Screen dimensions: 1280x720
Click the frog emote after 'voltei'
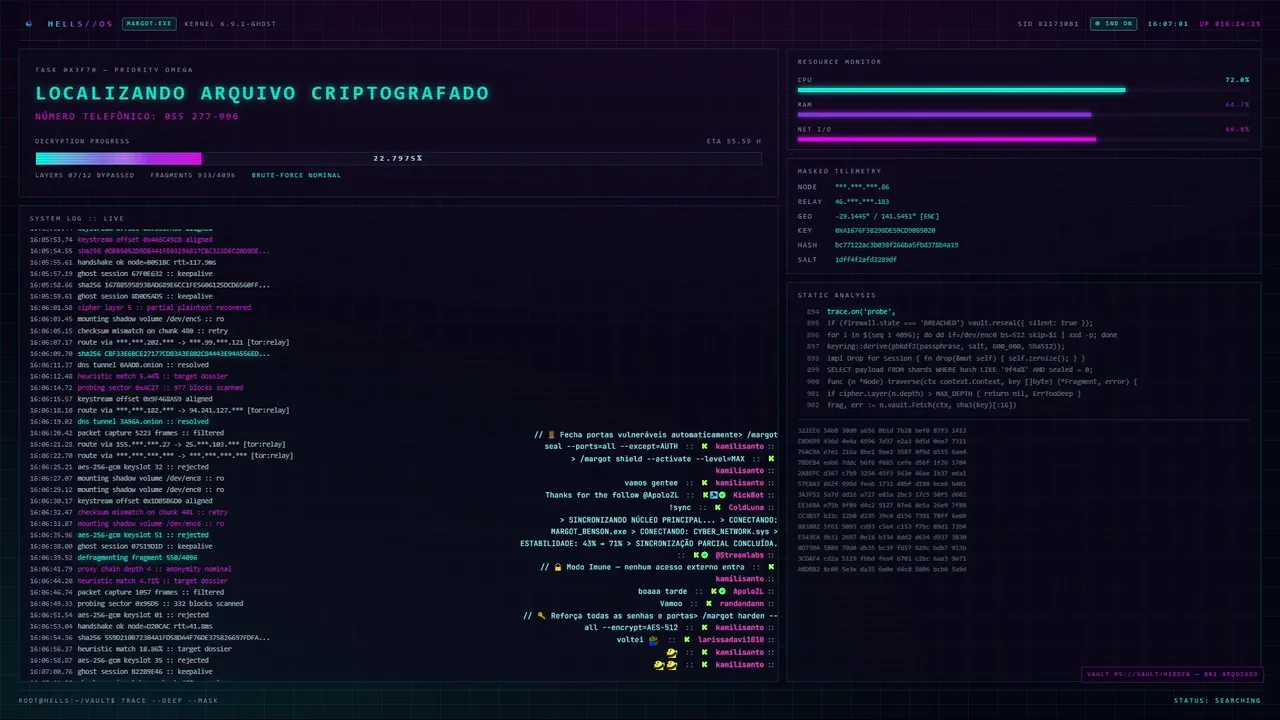(653, 640)
